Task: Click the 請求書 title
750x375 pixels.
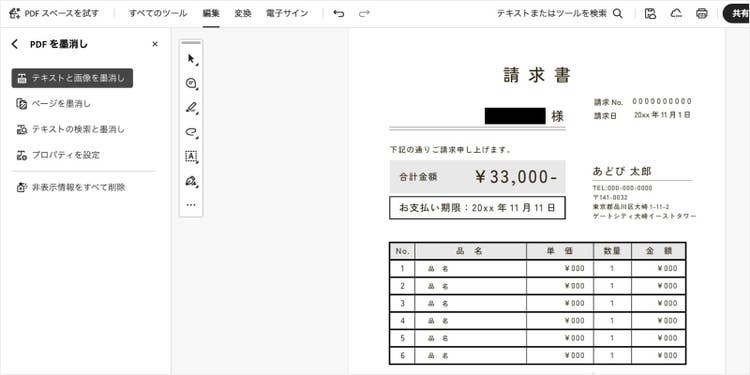Action: 537,75
